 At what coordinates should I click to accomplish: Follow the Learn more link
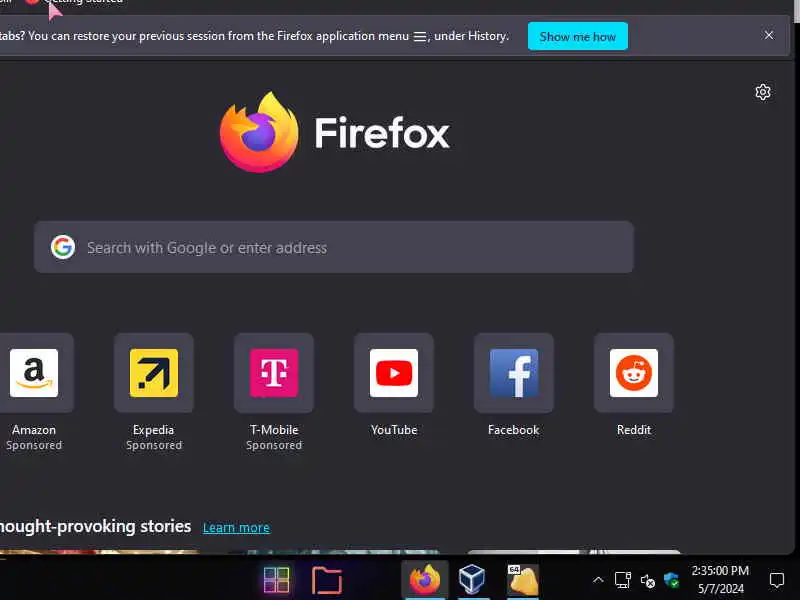[x=236, y=528]
